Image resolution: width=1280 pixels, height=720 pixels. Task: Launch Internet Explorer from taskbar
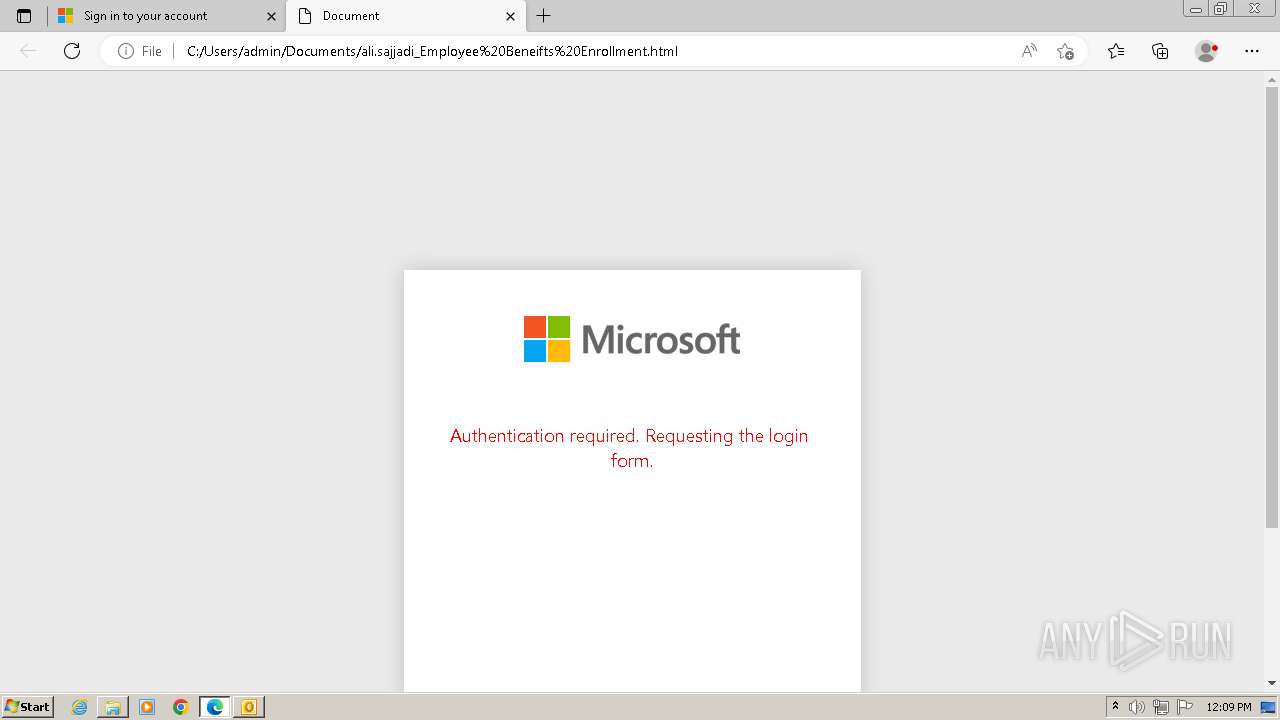(79, 707)
